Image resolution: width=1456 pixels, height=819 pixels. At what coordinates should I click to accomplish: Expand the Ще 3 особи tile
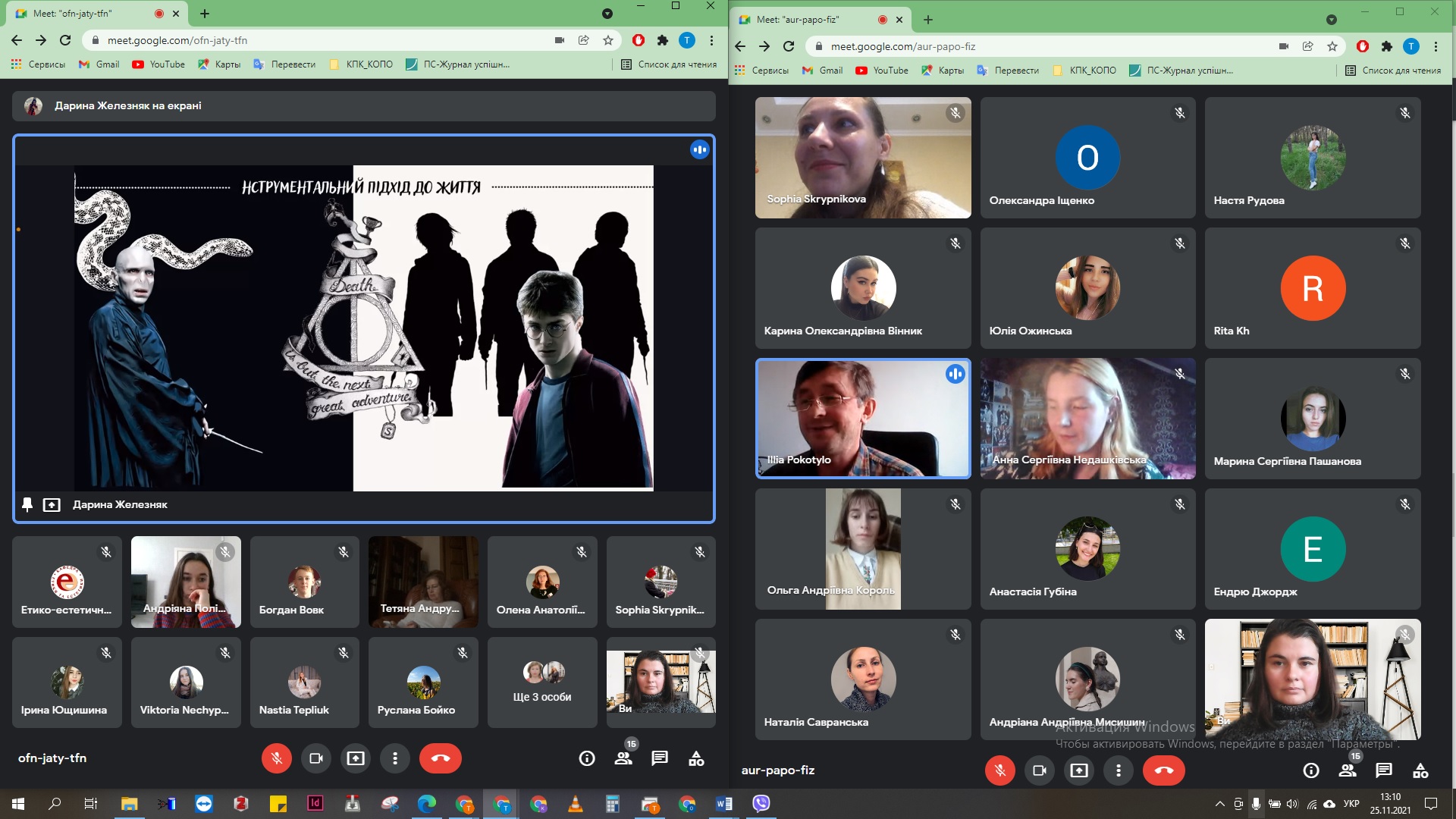pyautogui.click(x=542, y=682)
